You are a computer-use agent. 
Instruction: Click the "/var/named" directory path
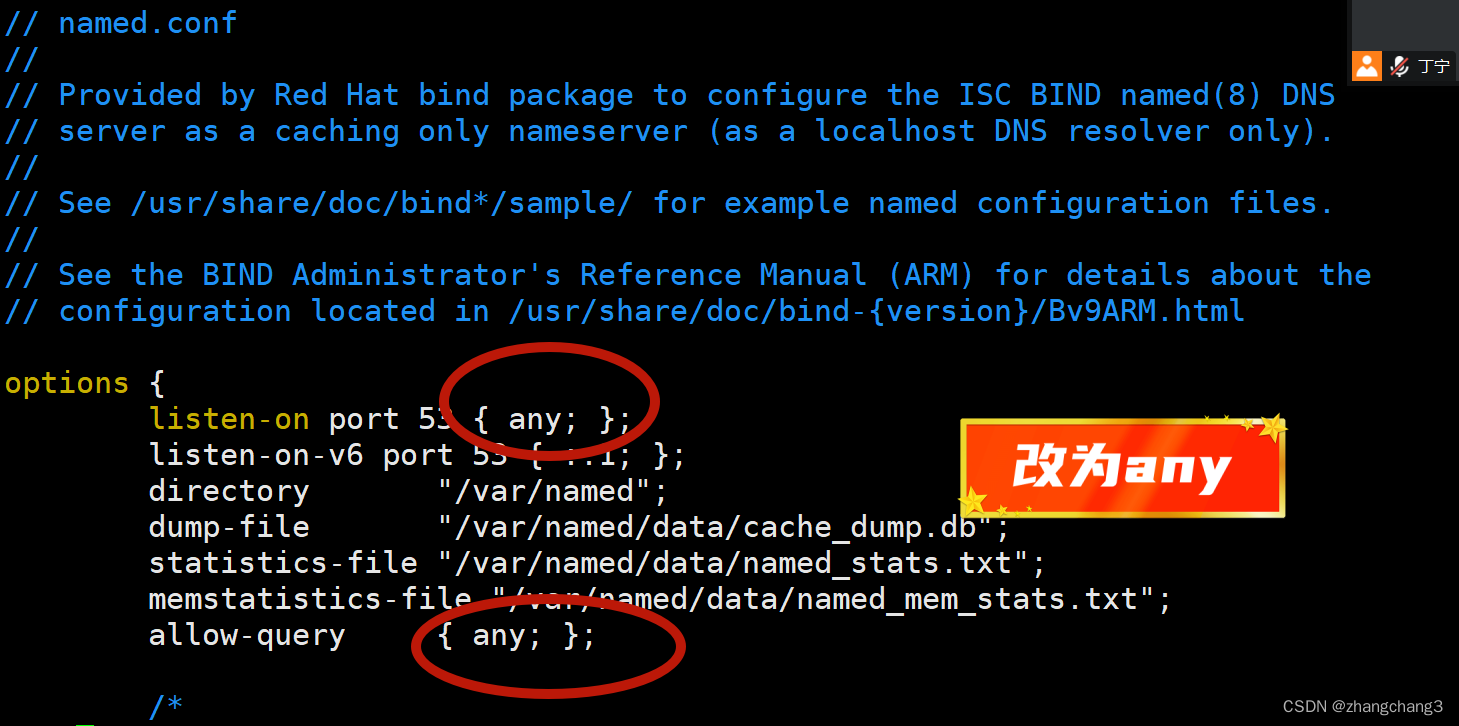point(552,491)
